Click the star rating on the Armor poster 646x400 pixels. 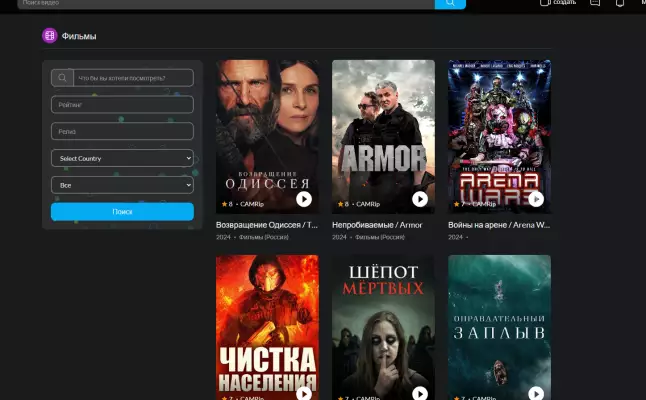(343, 204)
